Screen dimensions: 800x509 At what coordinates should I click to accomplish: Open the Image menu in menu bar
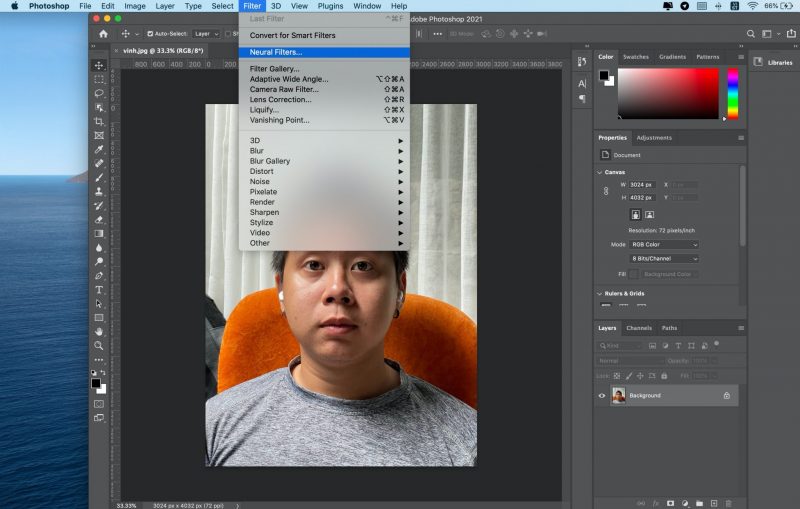point(135,6)
